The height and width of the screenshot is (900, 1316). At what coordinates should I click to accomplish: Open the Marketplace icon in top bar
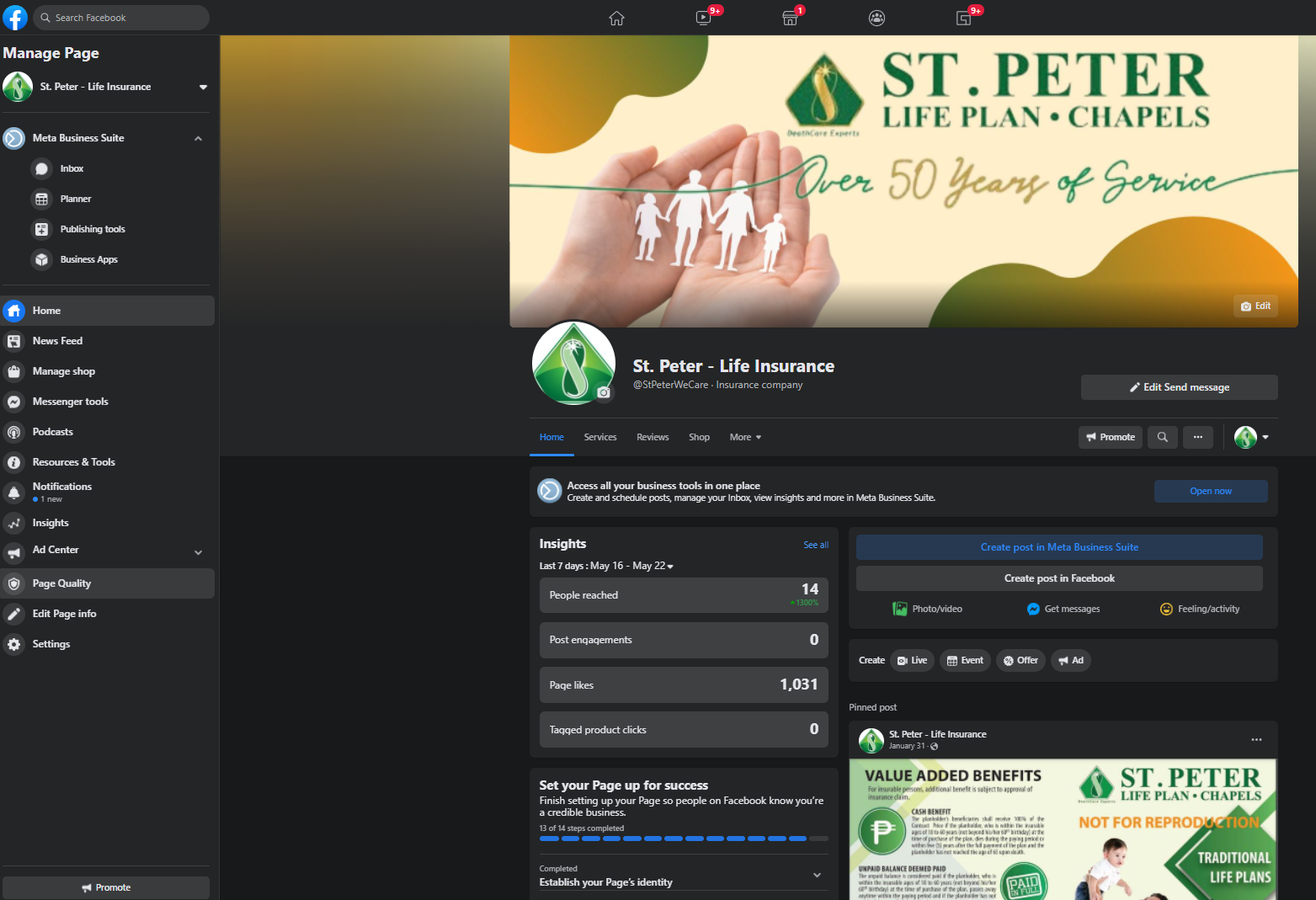point(790,19)
